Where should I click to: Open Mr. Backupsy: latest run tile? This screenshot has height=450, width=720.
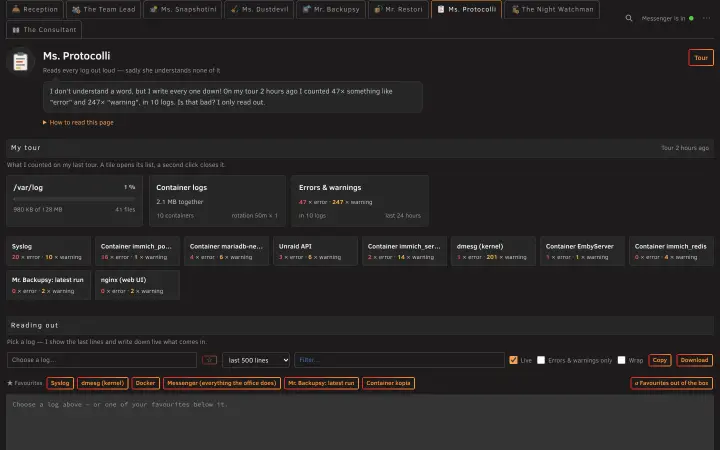[x=48, y=285]
